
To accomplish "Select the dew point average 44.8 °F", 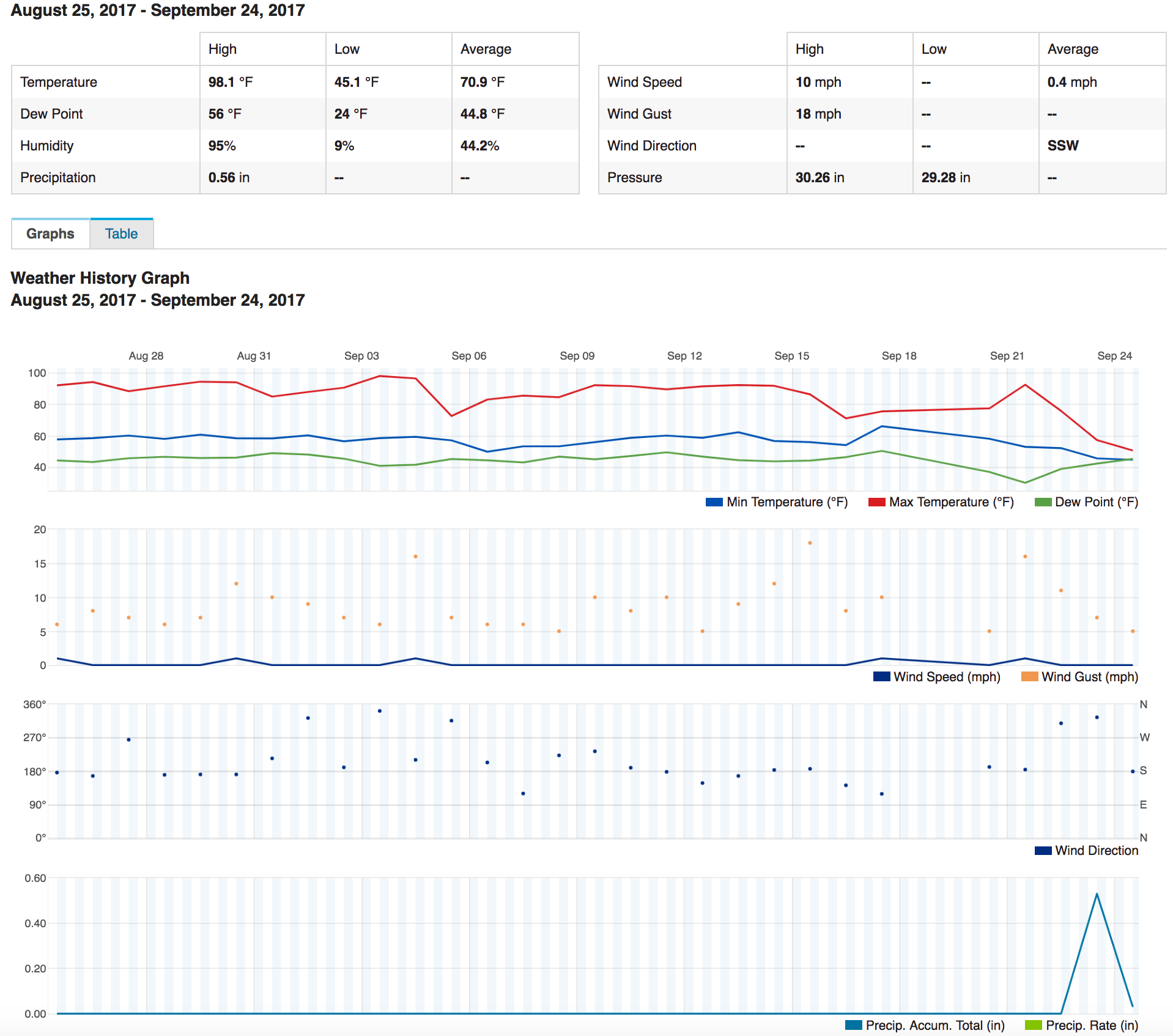I will (x=483, y=114).
